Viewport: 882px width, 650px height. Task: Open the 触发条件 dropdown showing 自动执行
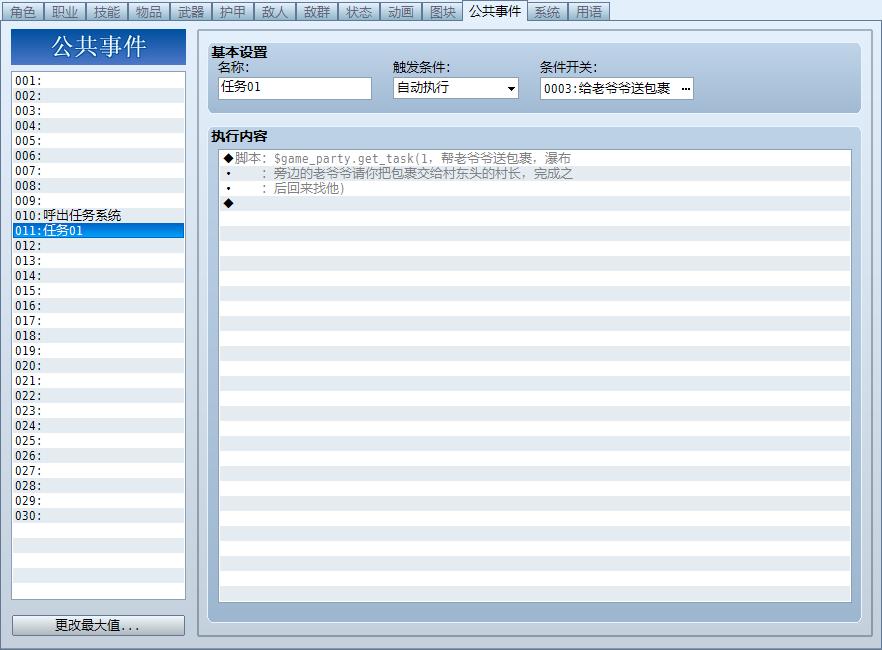click(x=456, y=88)
